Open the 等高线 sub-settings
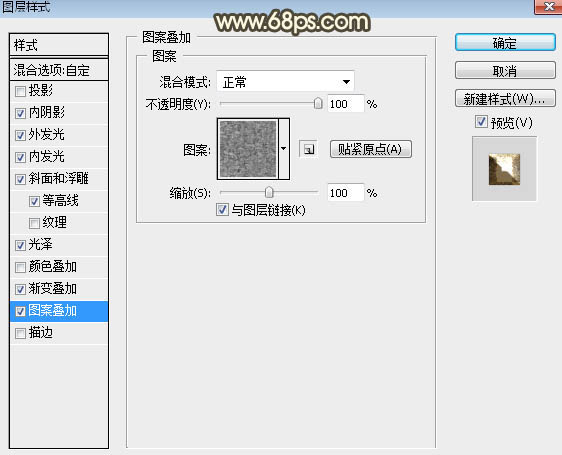Screen dimensions: 562x455 [x=60, y=200]
